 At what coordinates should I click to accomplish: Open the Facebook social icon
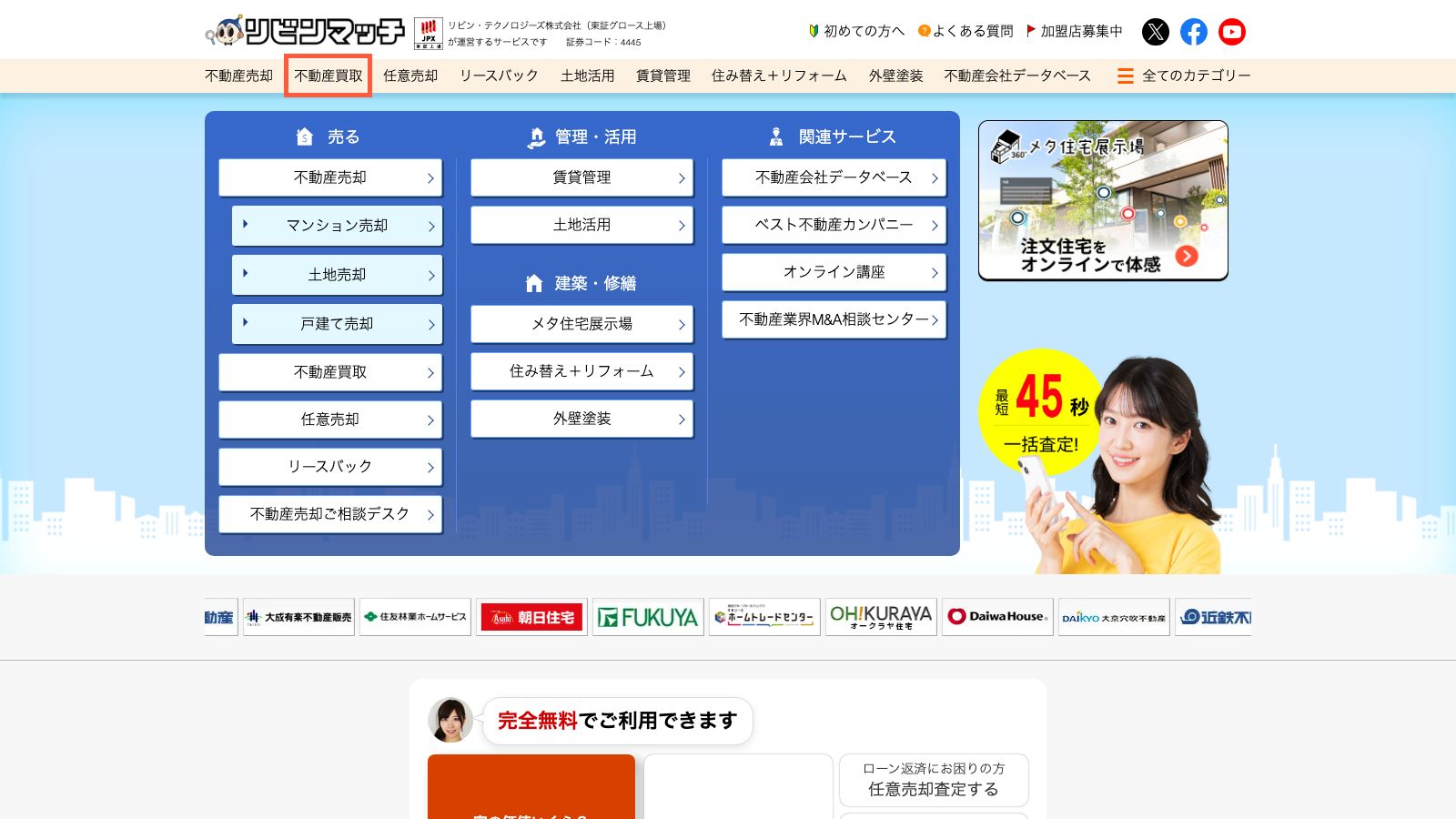[1194, 32]
